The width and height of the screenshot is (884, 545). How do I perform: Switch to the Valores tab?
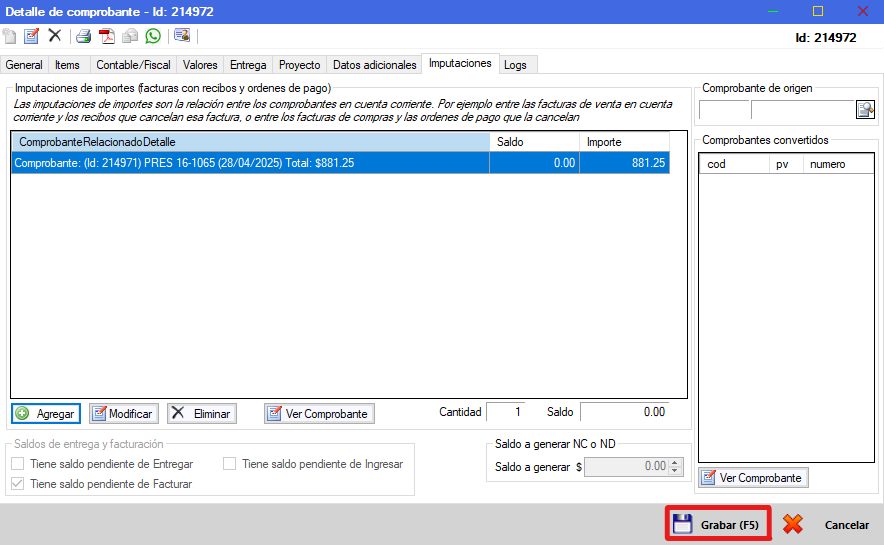[x=200, y=65]
